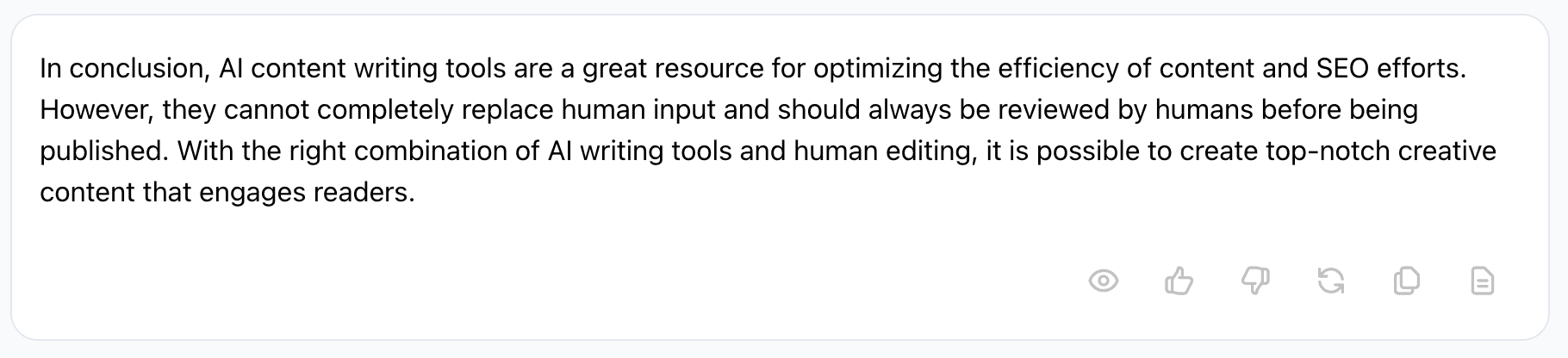Screen dimensions: 1568x358
Task: Click the document icon
Action: pos(1482,281)
